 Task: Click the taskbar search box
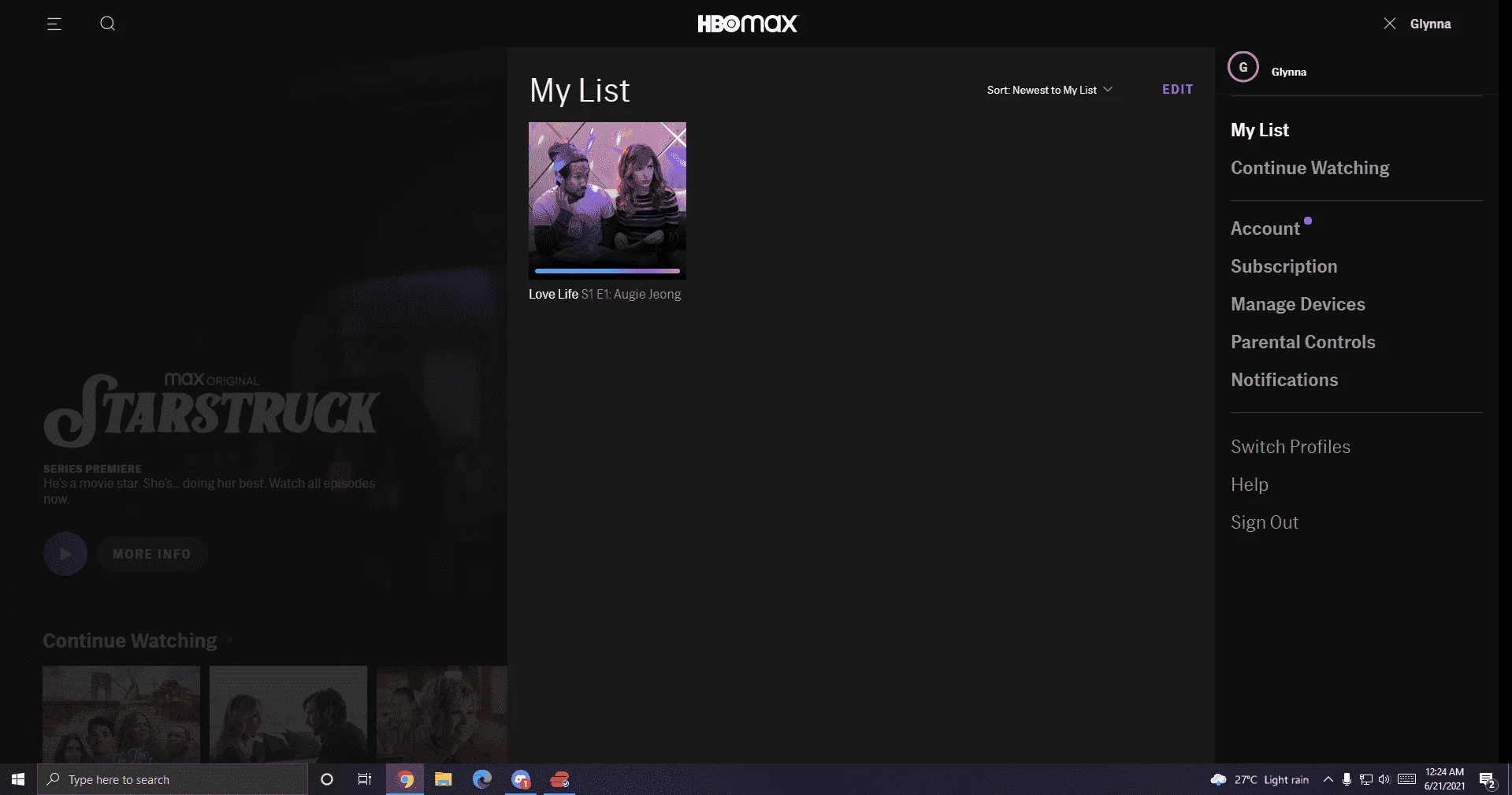[173, 779]
